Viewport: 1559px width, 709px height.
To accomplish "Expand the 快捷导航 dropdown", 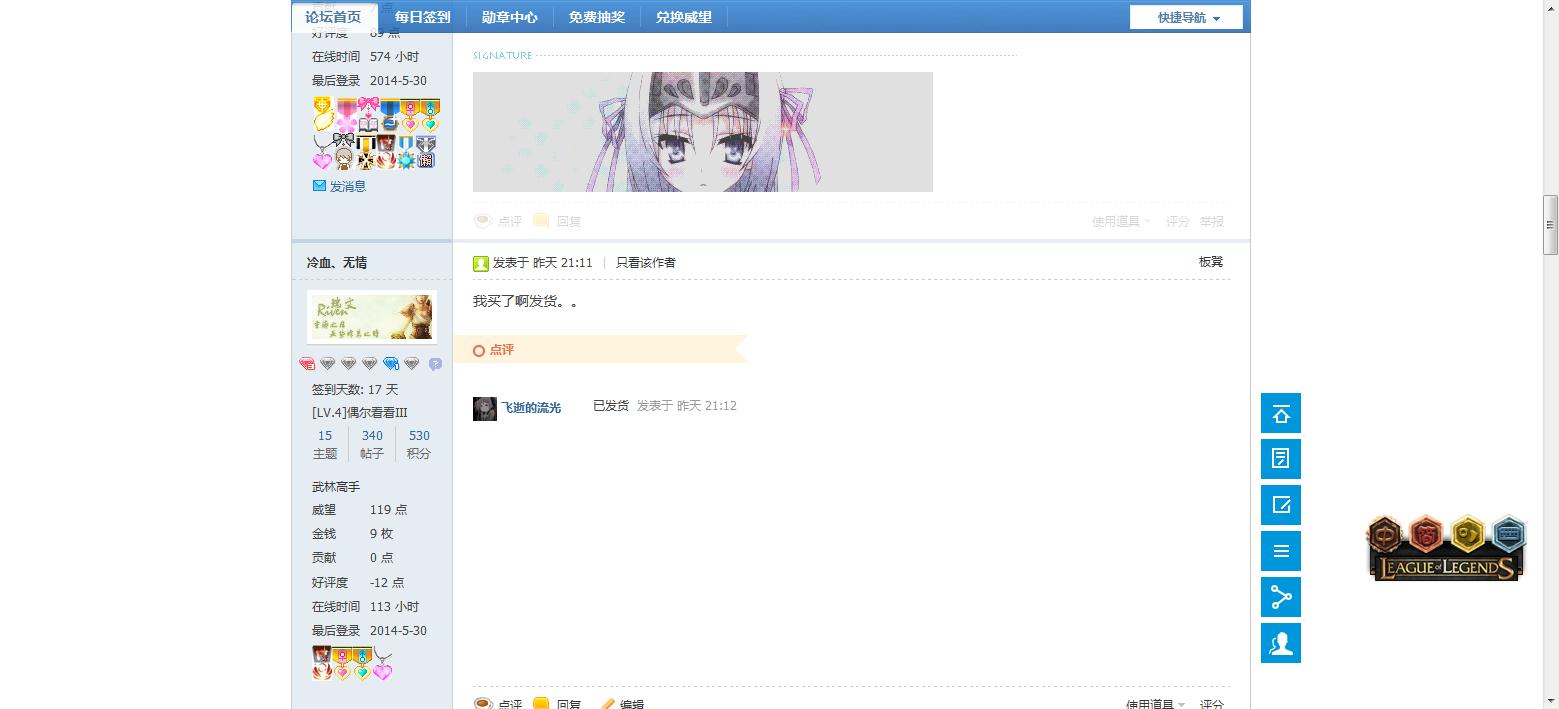I will point(1186,17).
